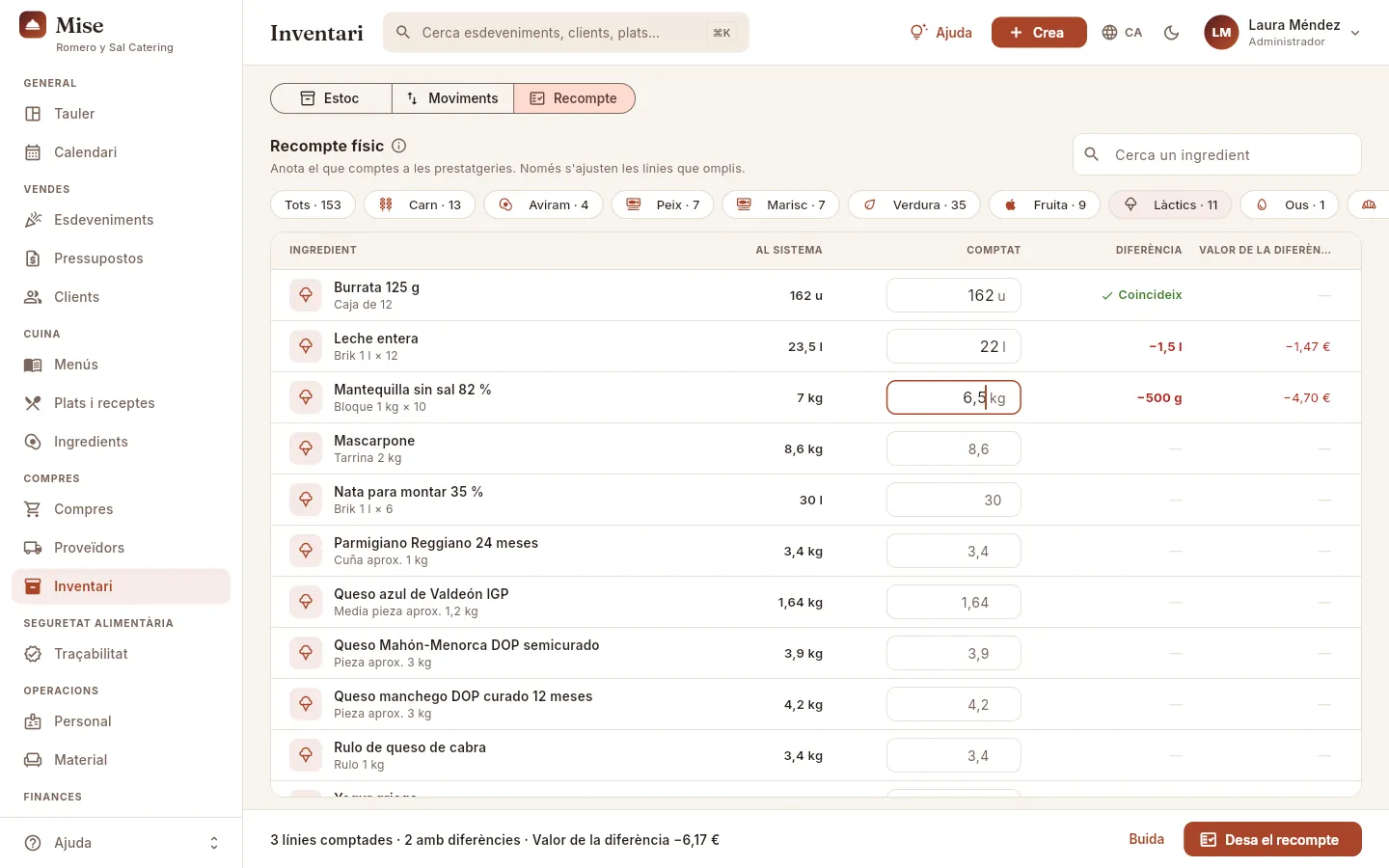The width and height of the screenshot is (1389, 868).
Task: Click the info icon next to Recompte físic
Action: point(399,146)
